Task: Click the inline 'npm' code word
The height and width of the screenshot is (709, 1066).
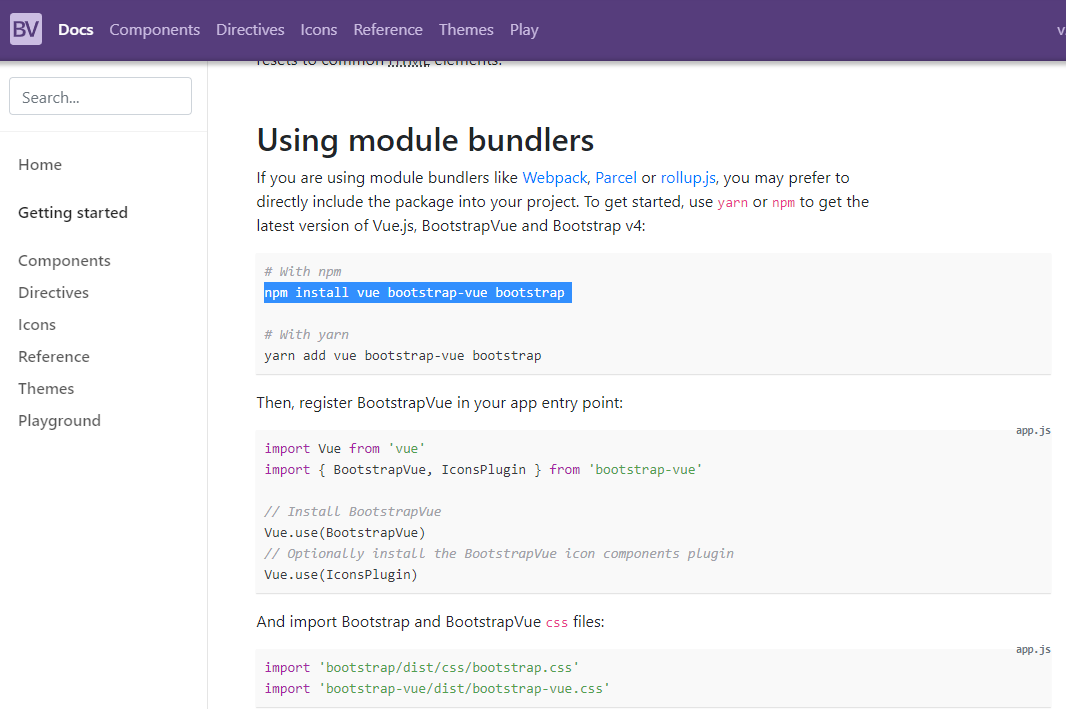Action: [783, 203]
